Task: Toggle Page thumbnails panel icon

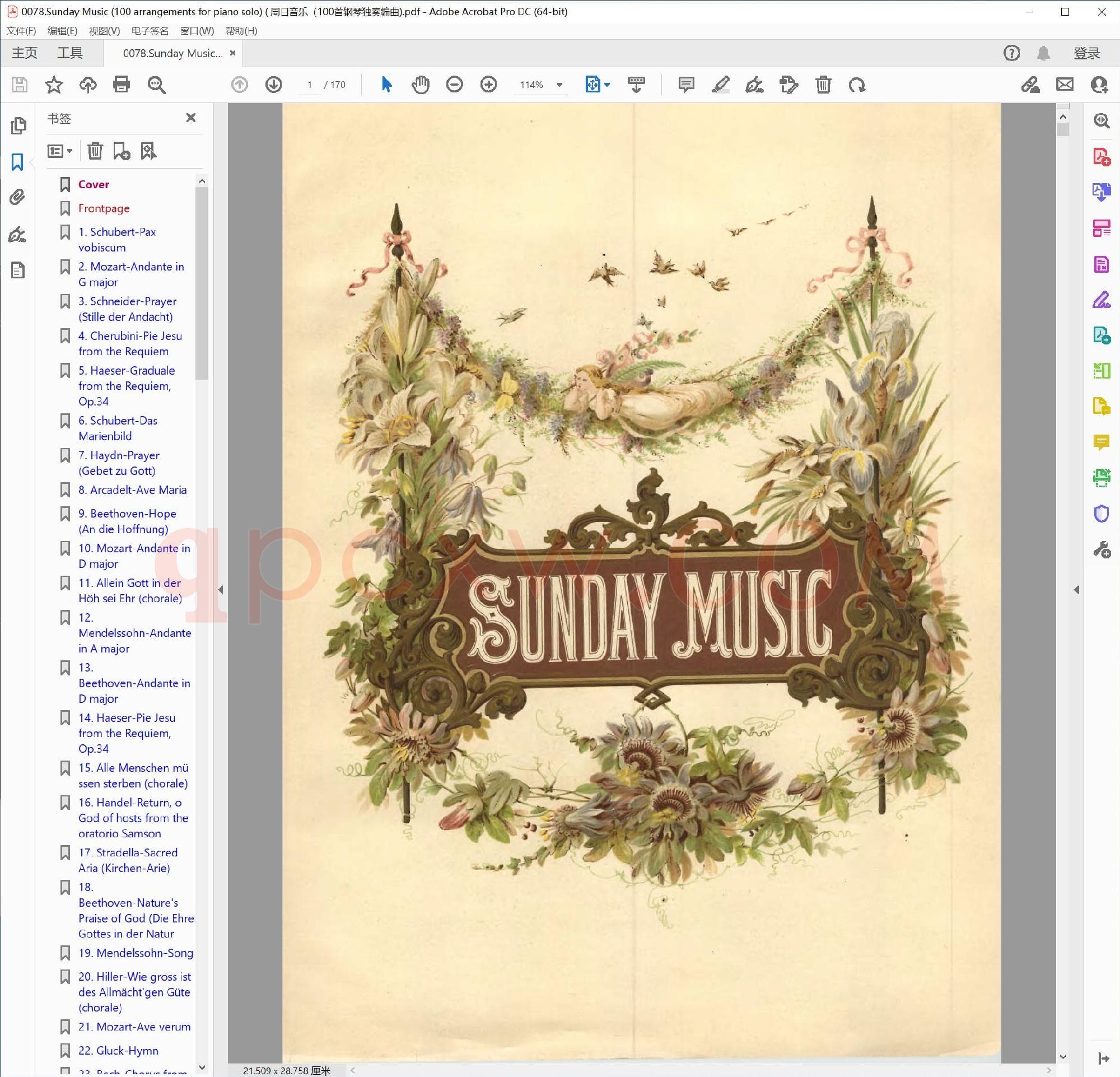Action: click(x=18, y=125)
